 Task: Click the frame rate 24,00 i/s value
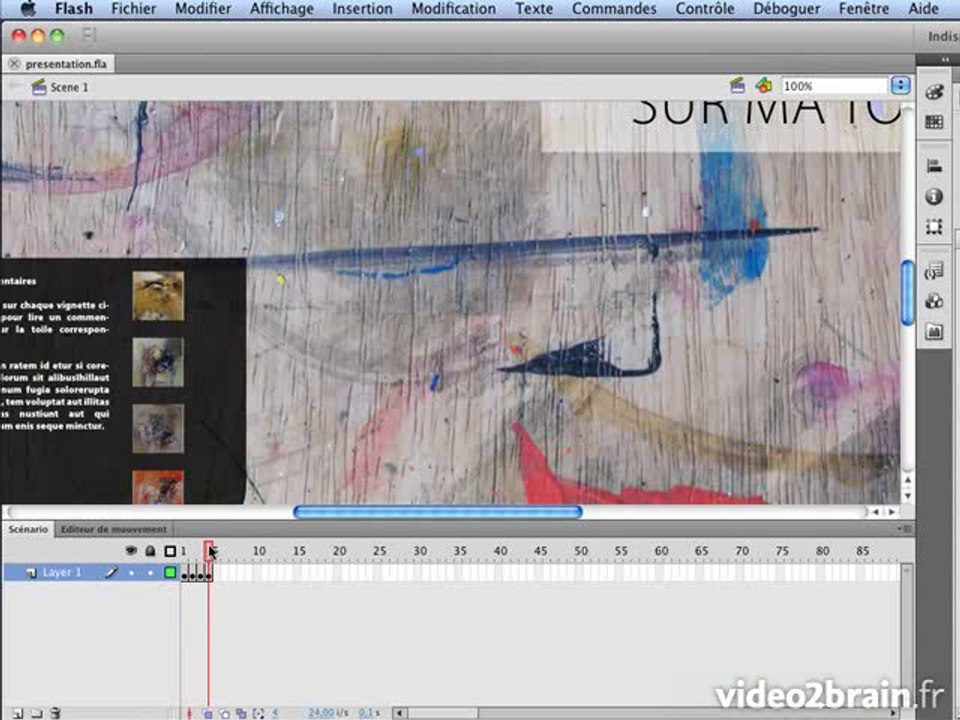click(x=328, y=713)
